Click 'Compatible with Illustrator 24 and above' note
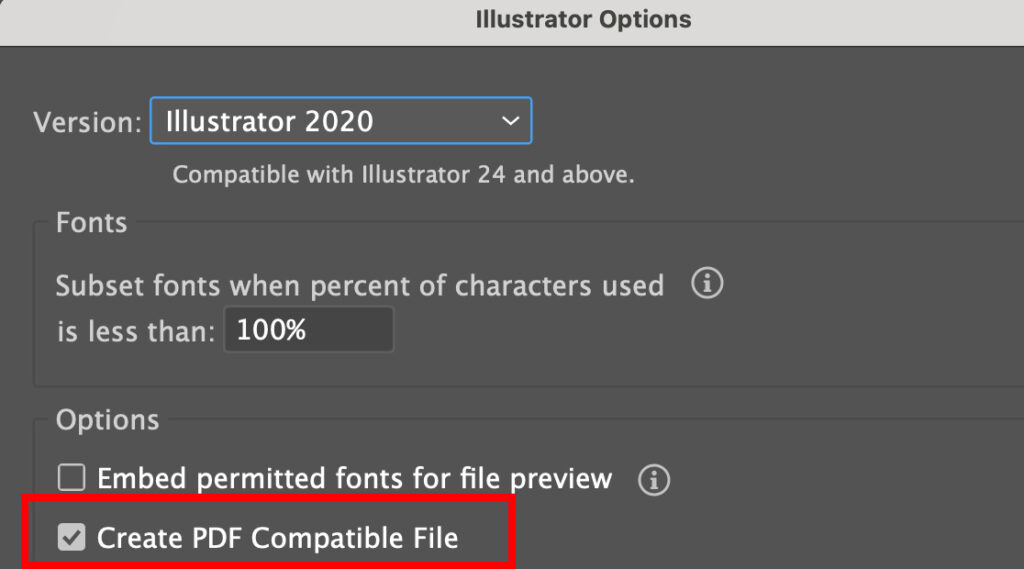 tap(403, 175)
